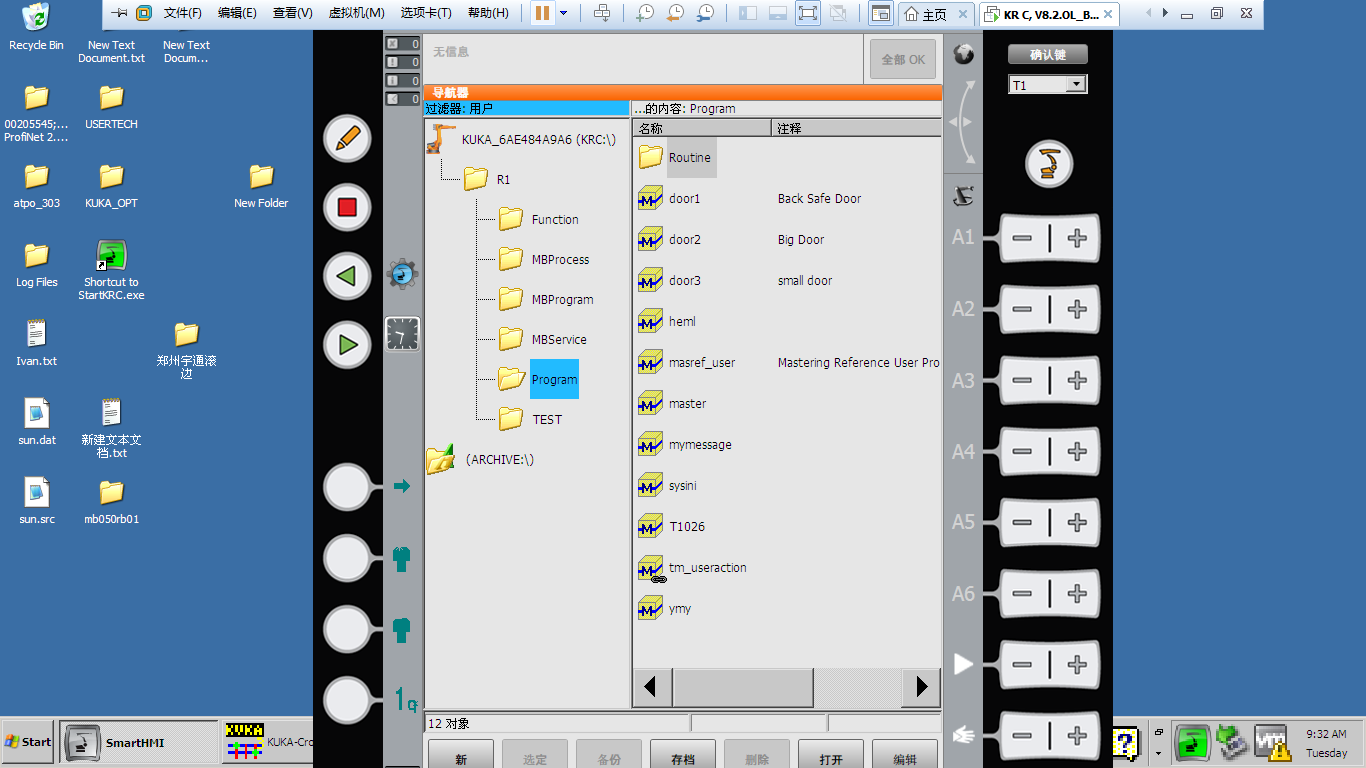Open the 查看(V) menu

(293, 13)
